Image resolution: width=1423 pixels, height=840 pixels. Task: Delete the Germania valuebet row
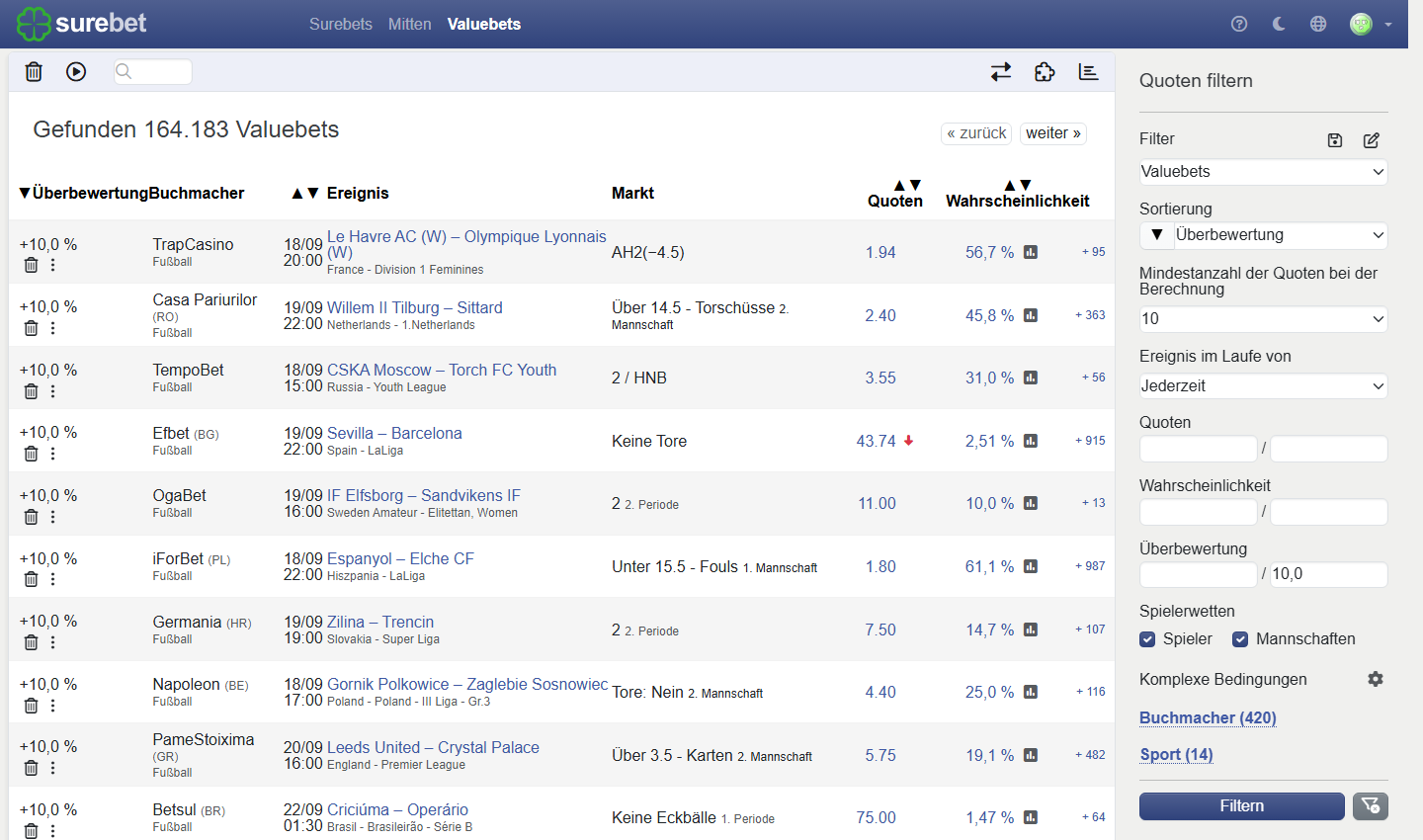click(x=32, y=642)
